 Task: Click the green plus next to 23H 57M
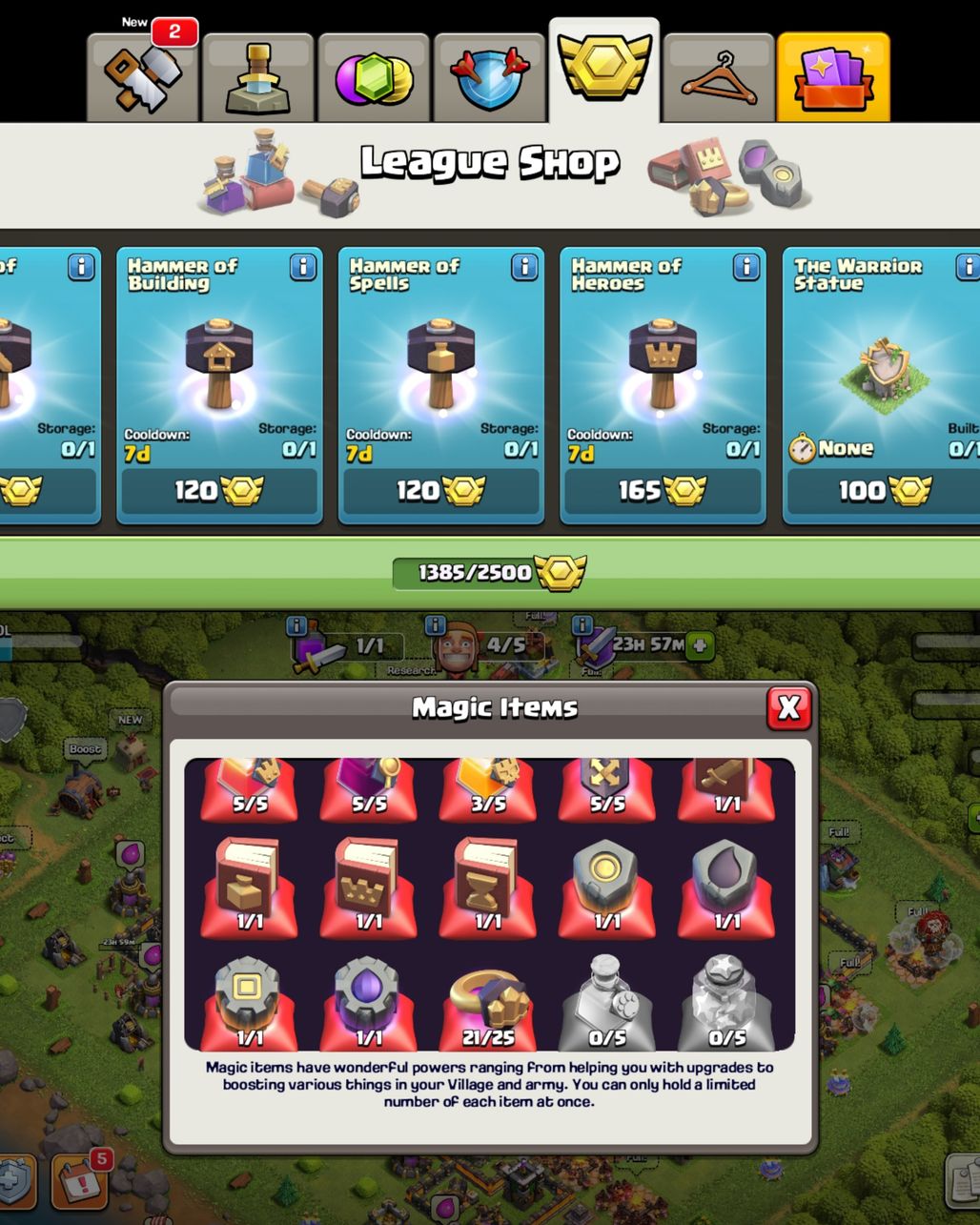pyautogui.click(x=700, y=645)
